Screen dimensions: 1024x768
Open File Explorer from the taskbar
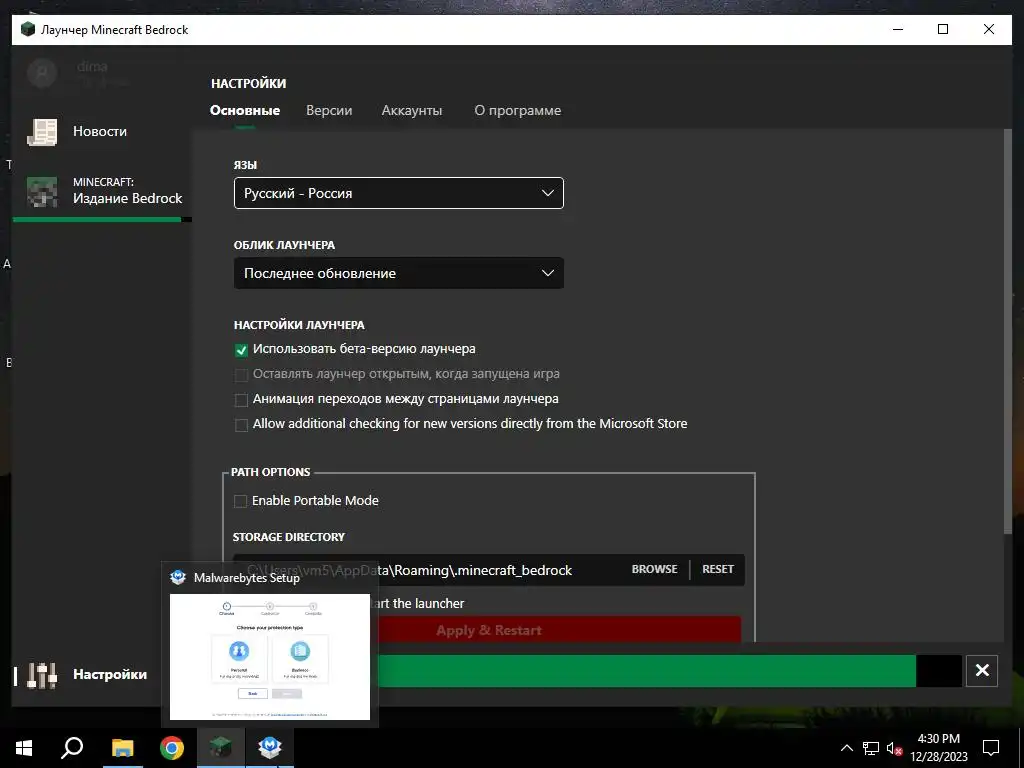pyautogui.click(x=122, y=748)
